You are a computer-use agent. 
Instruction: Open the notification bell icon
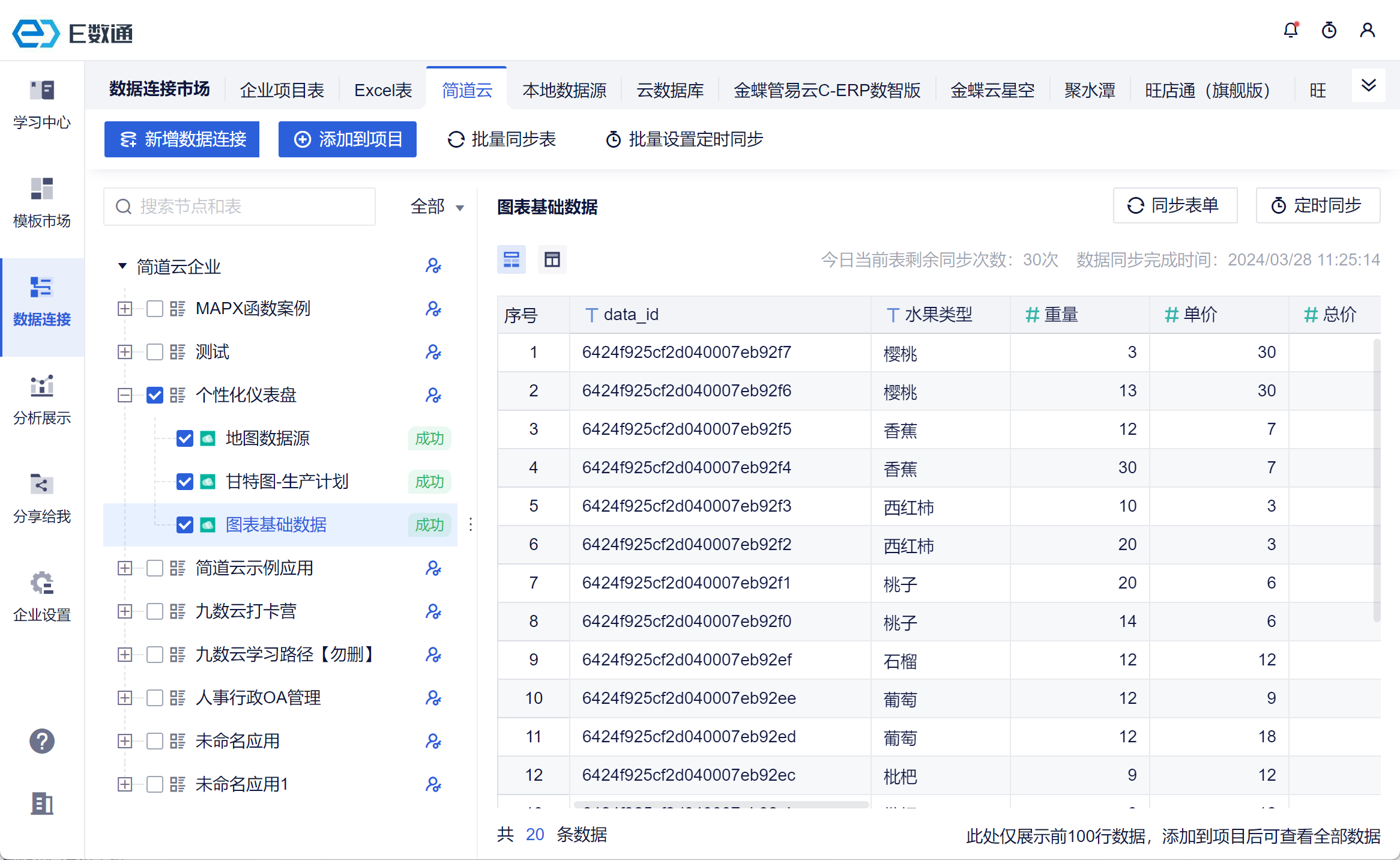click(1290, 30)
